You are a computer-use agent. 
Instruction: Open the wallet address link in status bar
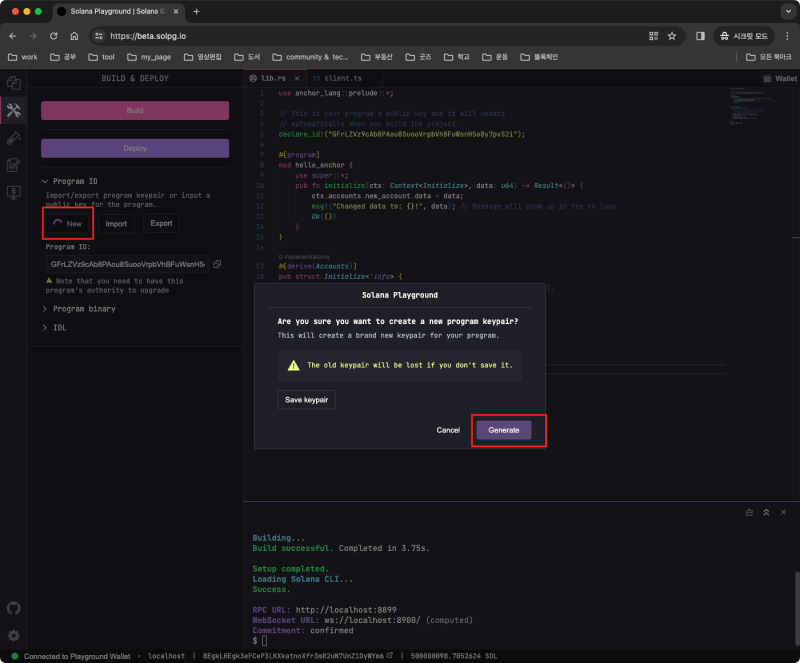293,656
